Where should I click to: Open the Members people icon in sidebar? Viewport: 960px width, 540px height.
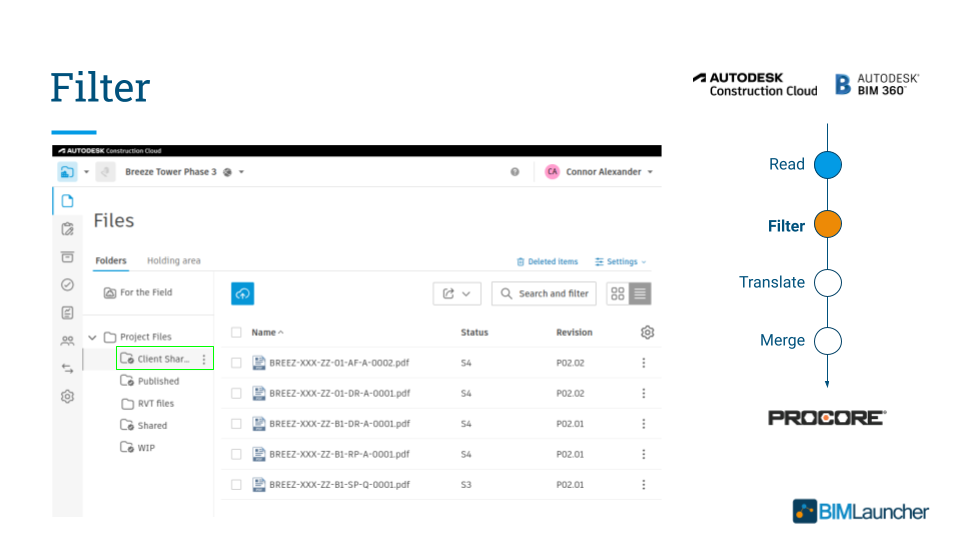point(67,340)
